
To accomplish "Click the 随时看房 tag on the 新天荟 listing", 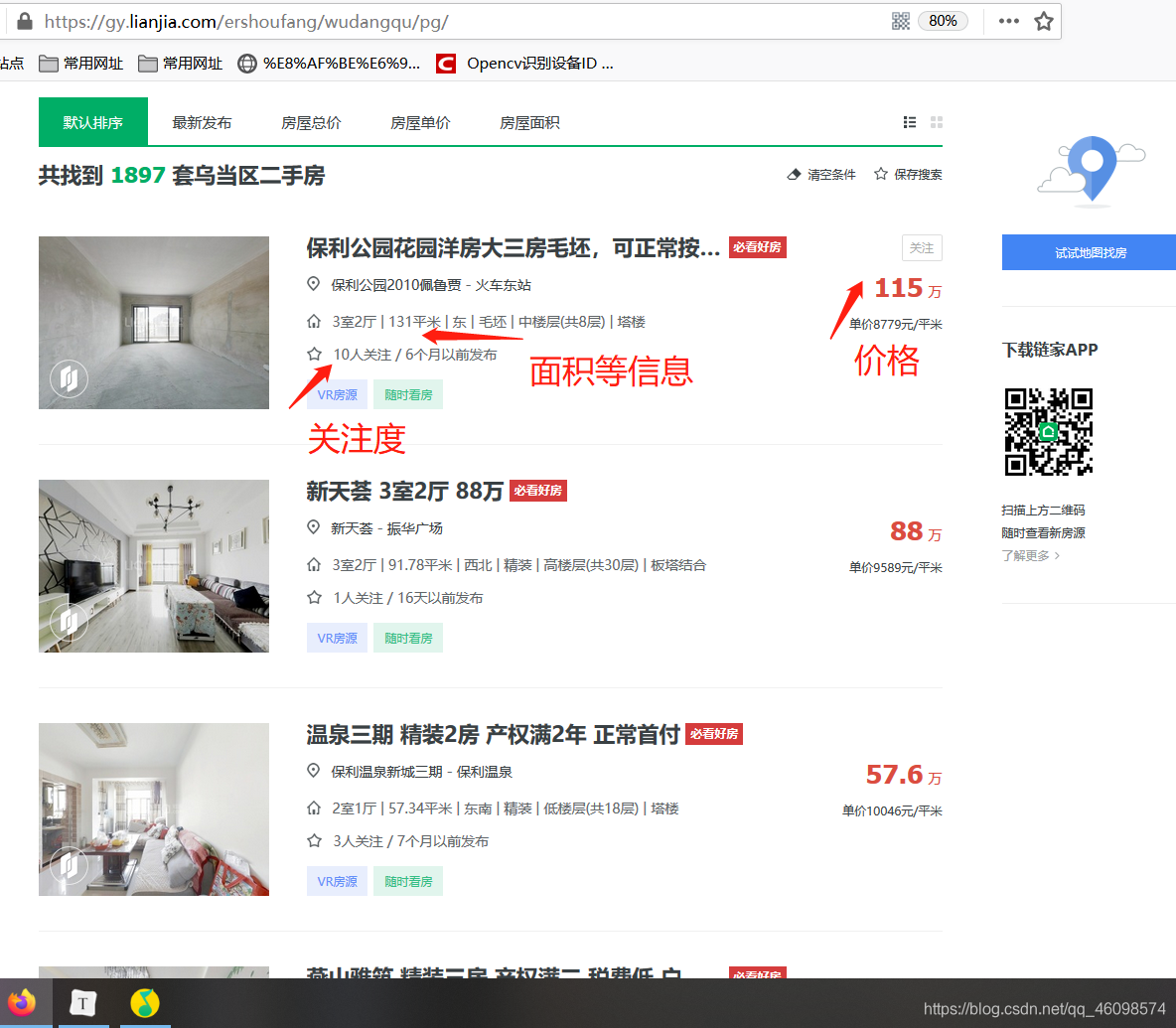I will (408, 638).
